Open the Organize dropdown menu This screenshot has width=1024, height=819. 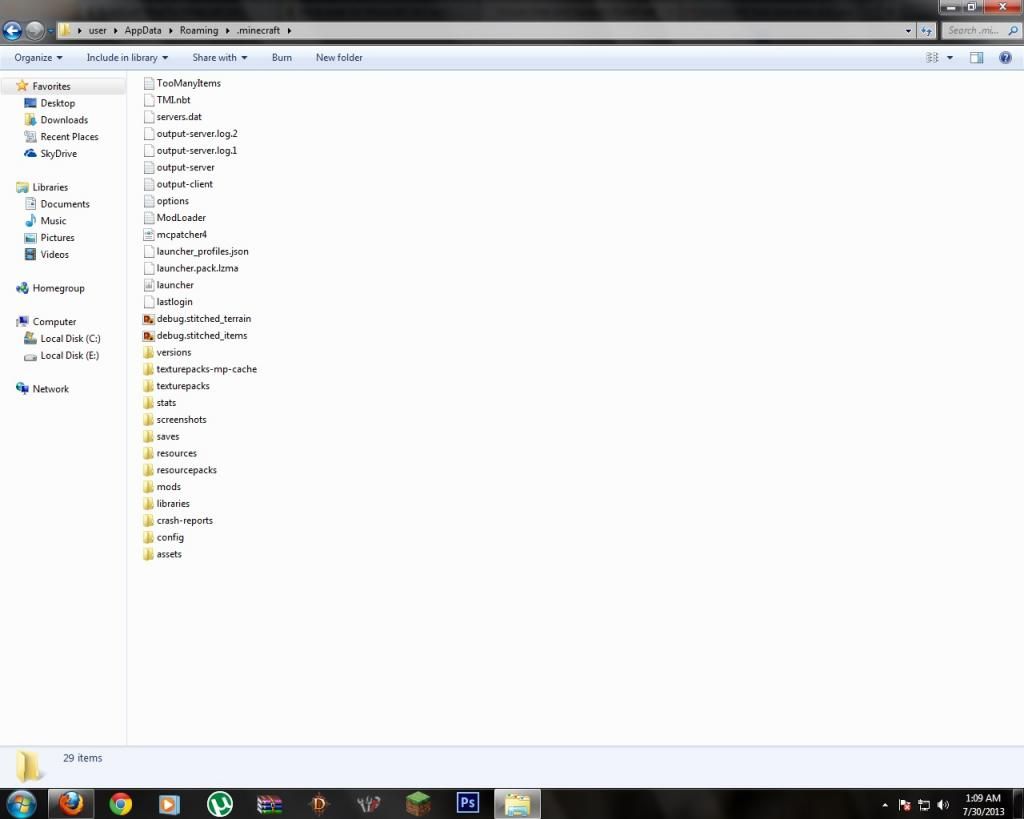click(x=38, y=58)
